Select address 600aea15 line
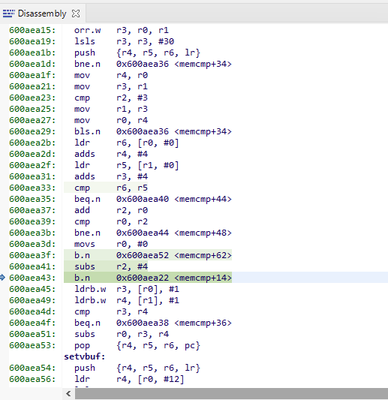This screenshot has height=400, width=388. [32, 30]
